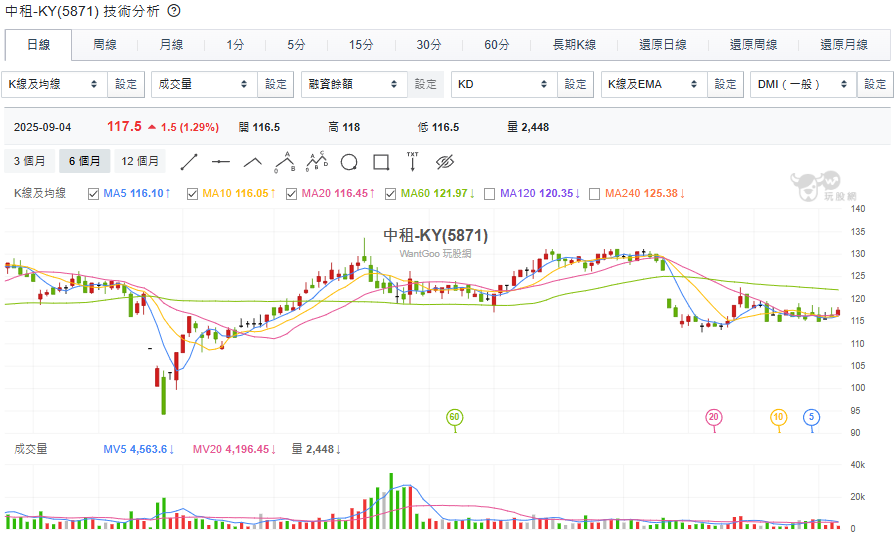
Task: Select the trend line drawing tool
Action: pyautogui.click(x=189, y=161)
